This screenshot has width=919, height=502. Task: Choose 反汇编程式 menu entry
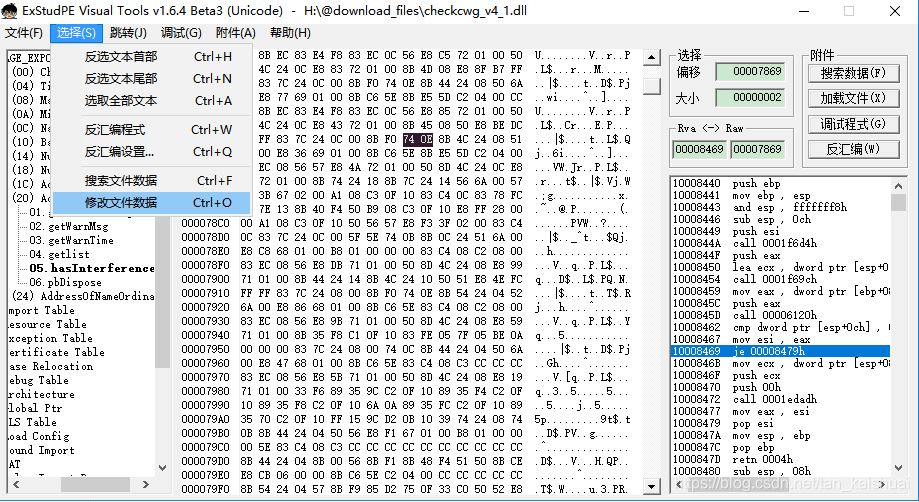(152, 129)
